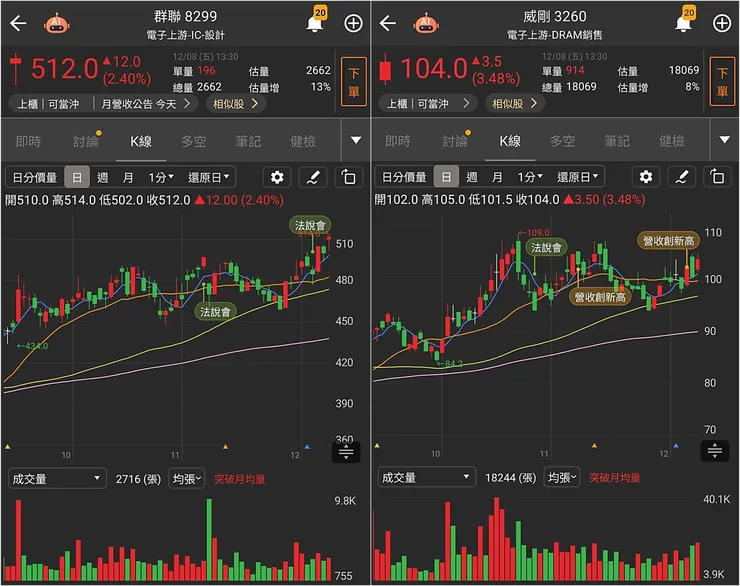The height and width of the screenshot is (586, 740).
Task: Click the tallest green volume bar in 群聯 panel
Action: [209, 540]
